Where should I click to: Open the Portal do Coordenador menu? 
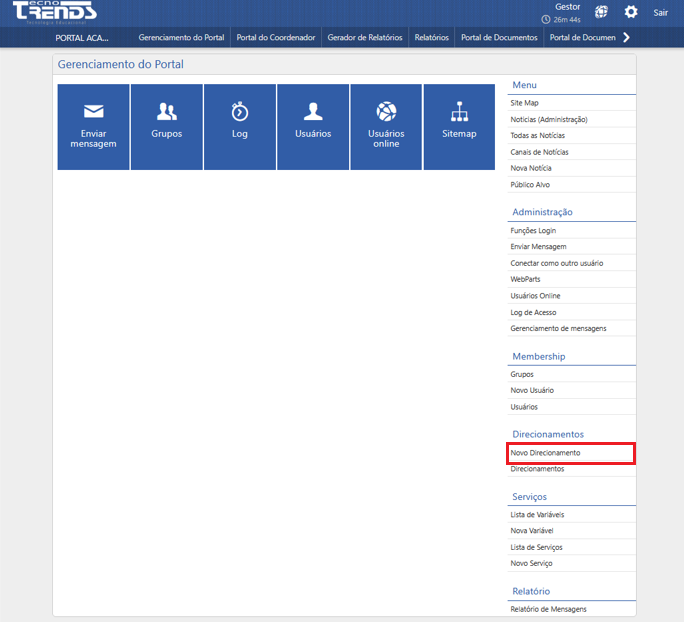coord(276,38)
